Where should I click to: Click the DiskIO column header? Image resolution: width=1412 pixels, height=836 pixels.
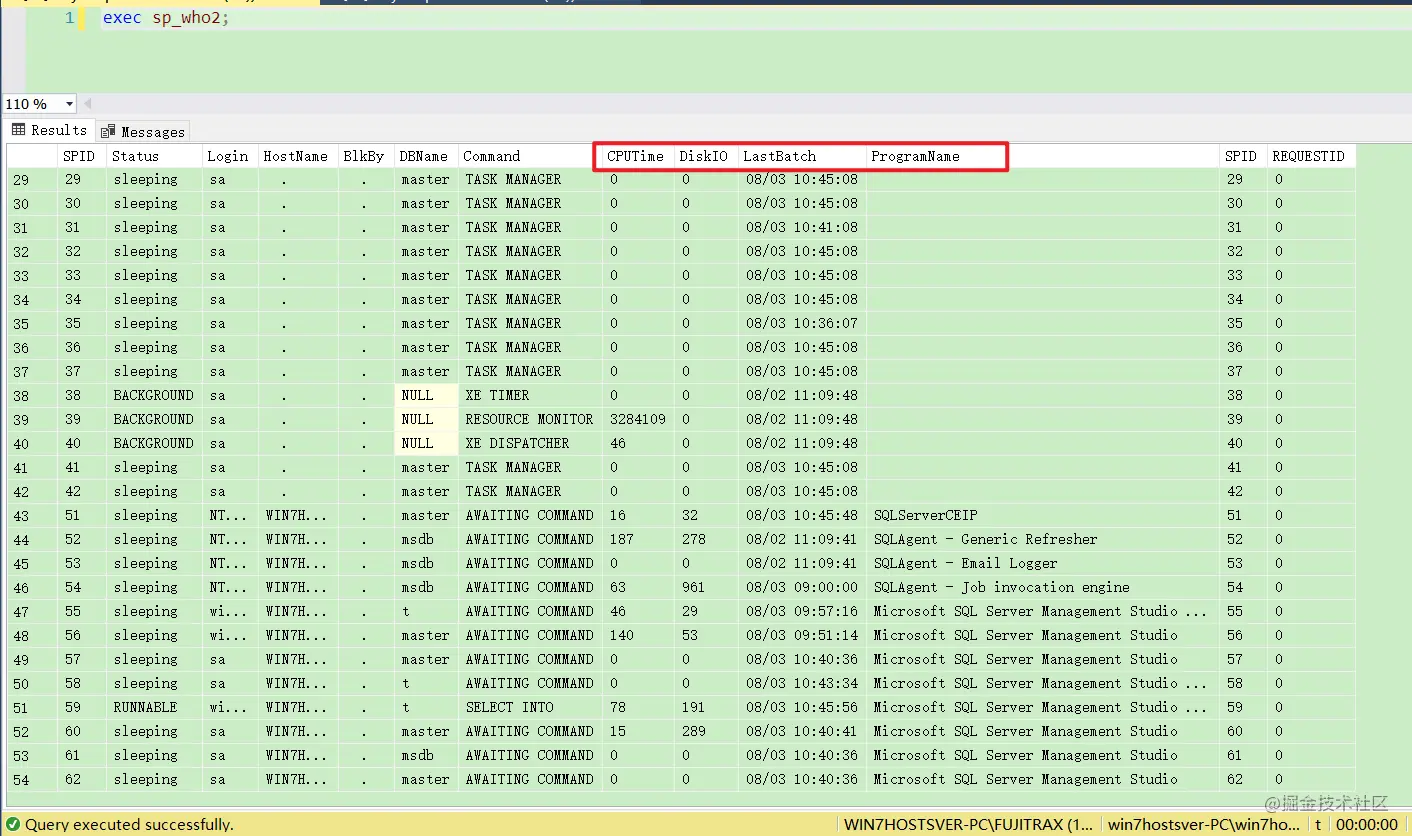[703, 156]
